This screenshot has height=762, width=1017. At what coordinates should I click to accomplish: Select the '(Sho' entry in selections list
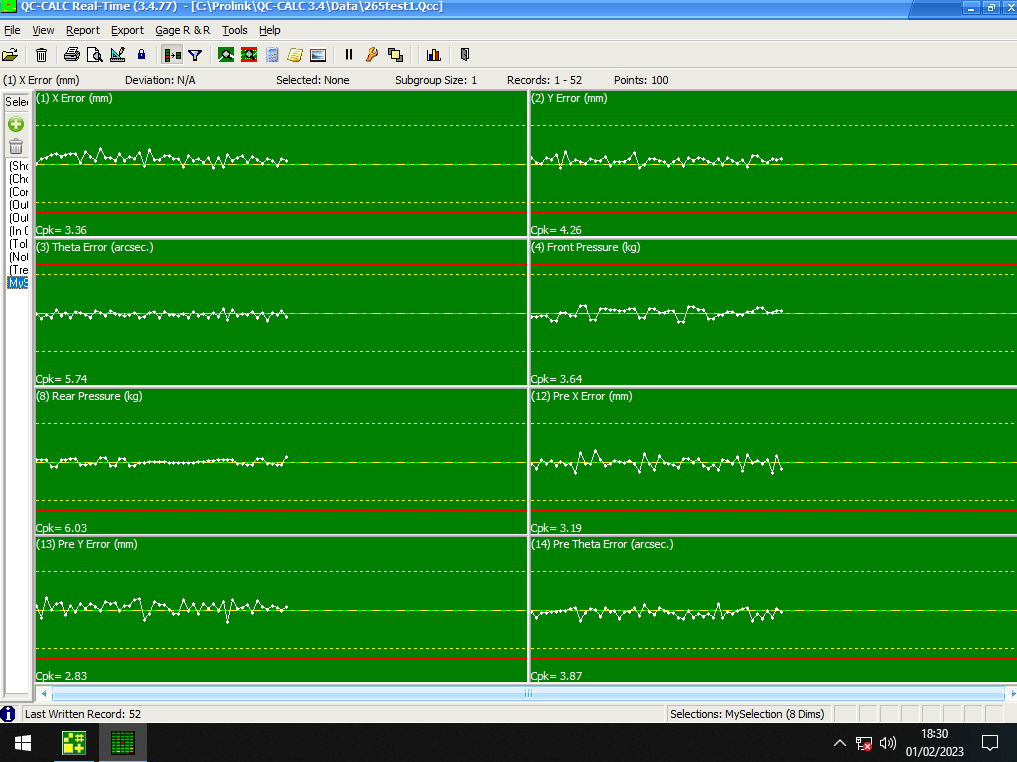tap(18, 166)
